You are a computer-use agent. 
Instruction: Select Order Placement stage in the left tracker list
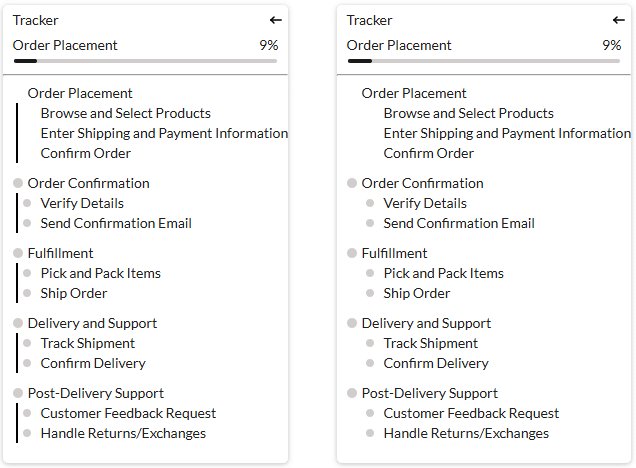(x=80, y=93)
